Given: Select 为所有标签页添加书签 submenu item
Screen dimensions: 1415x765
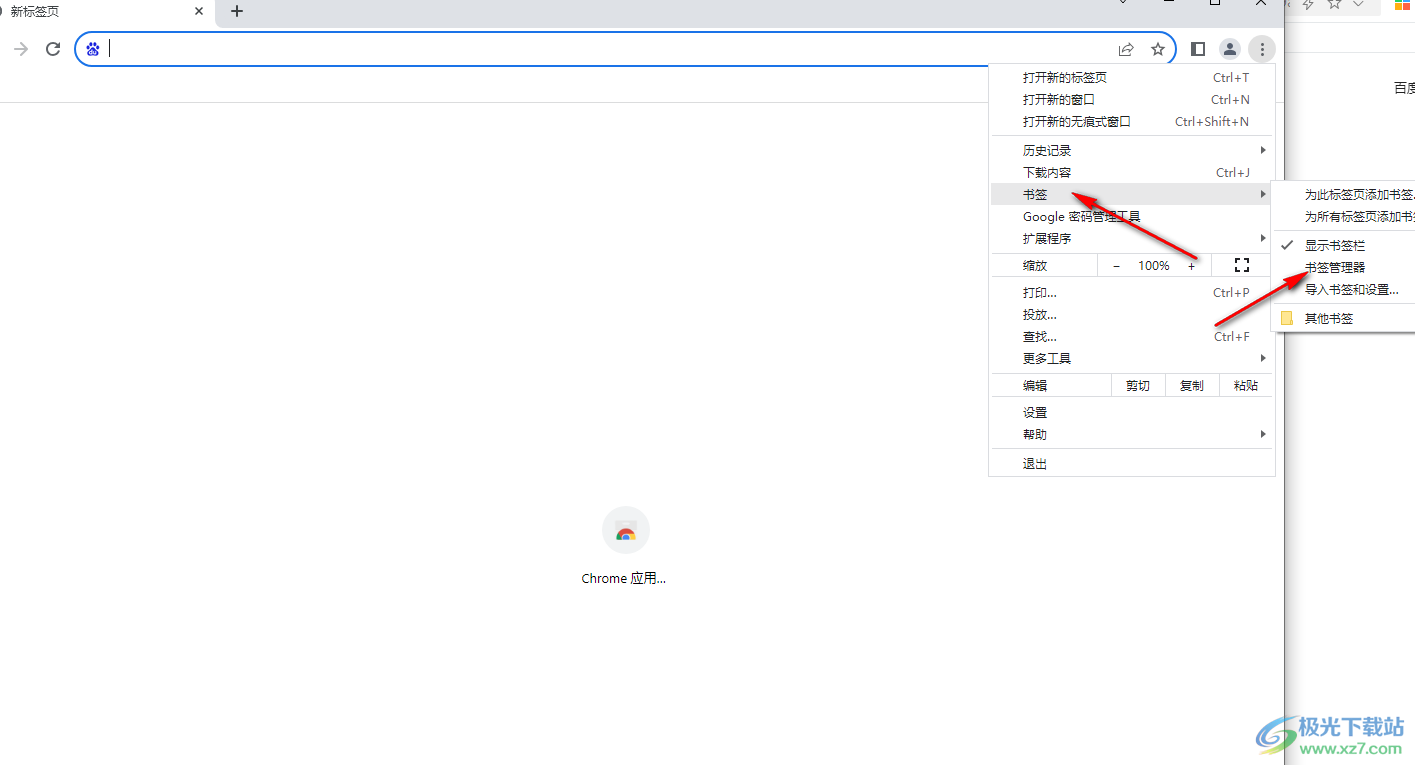Looking at the screenshot, I should point(1343,216).
